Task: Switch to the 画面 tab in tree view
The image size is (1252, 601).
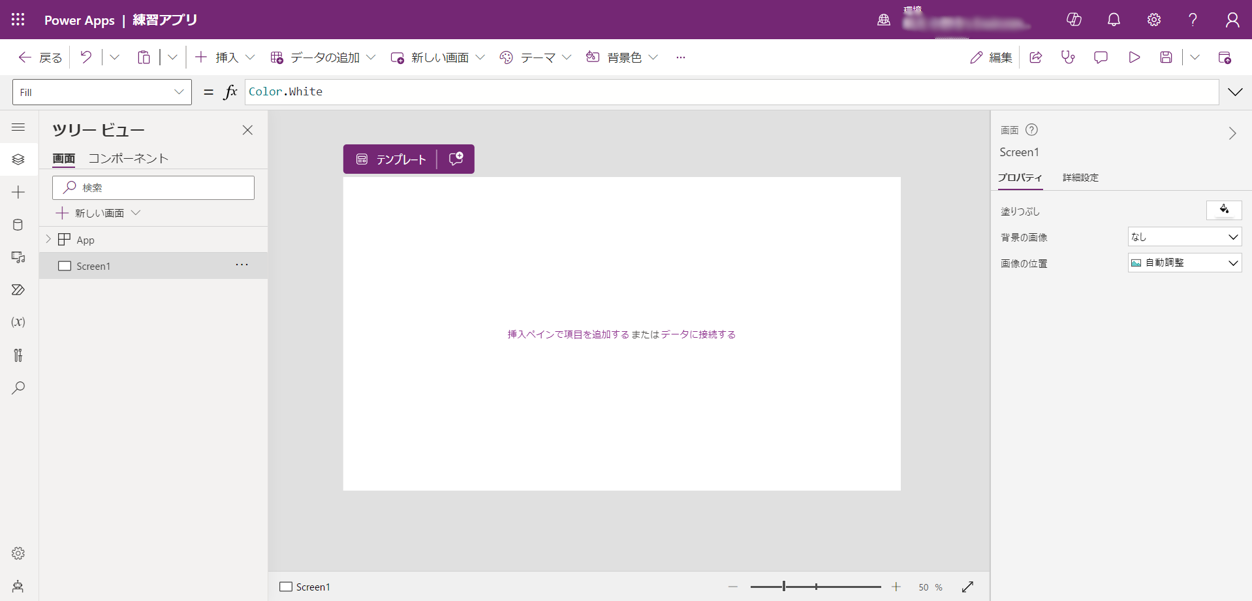Action: coord(64,158)
